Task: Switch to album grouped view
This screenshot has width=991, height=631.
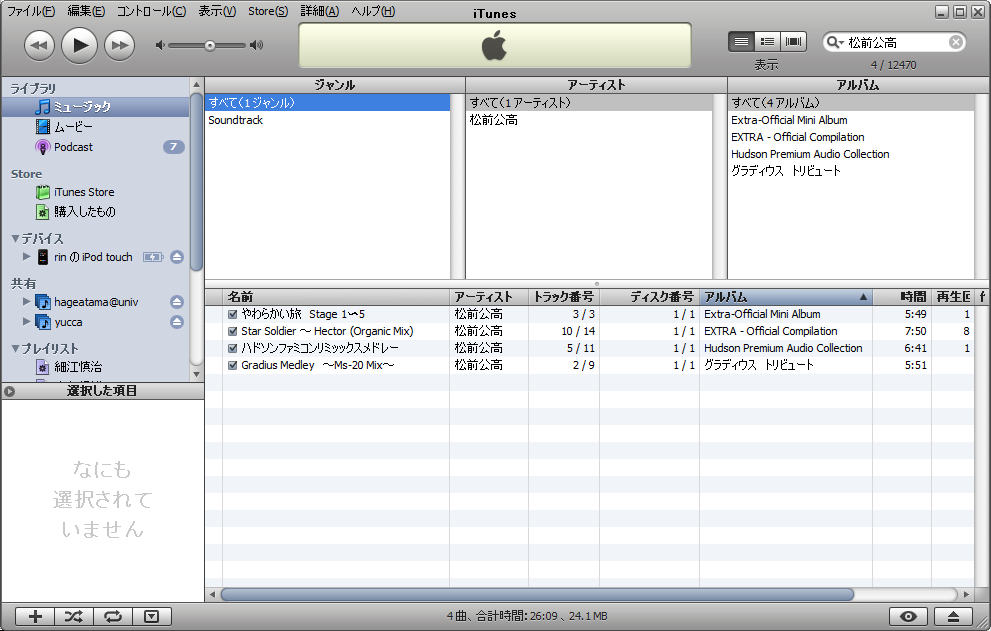Action: 767,42
